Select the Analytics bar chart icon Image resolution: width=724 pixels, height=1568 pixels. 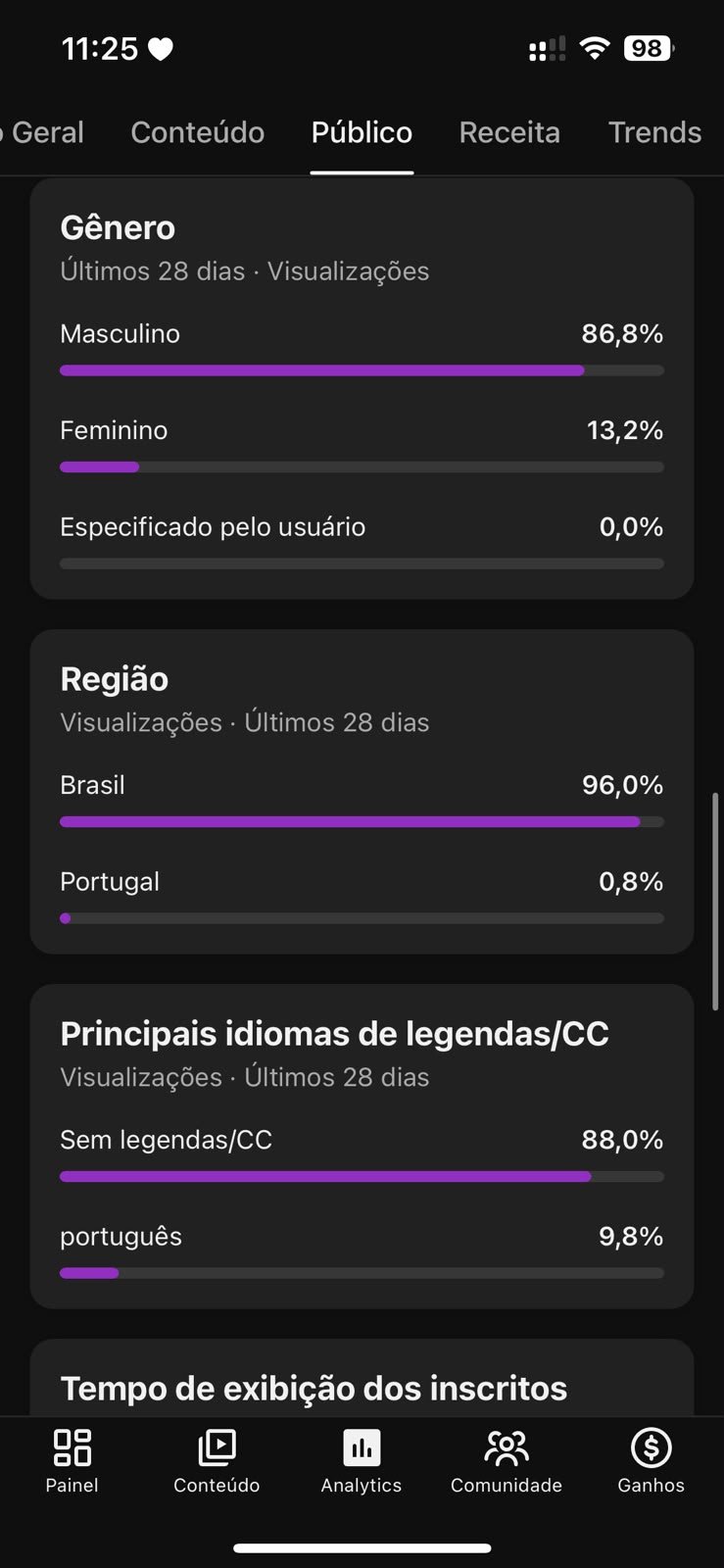(362, 1447)
